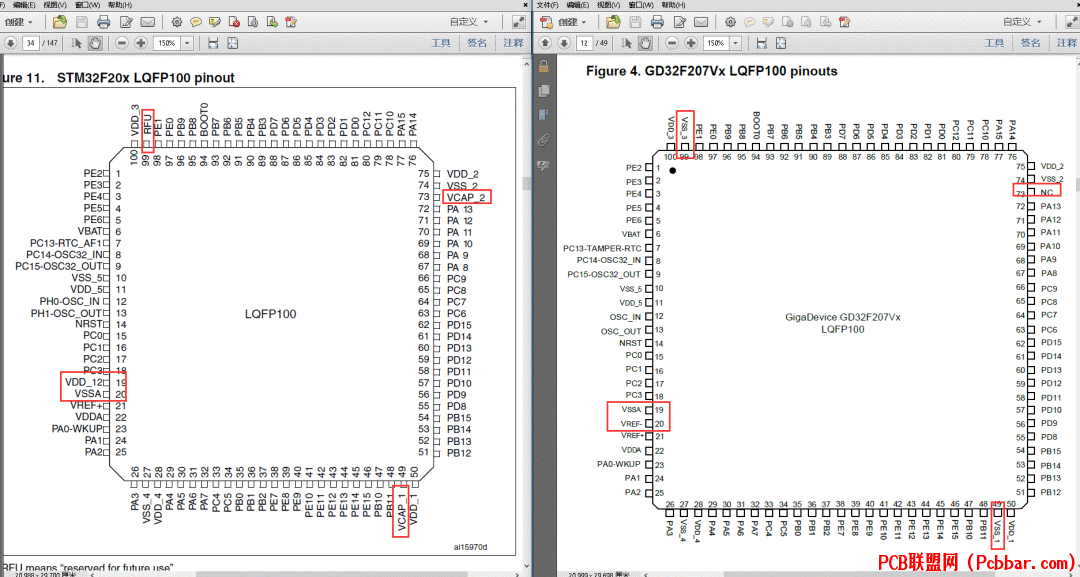Open 视图(V) menu in right window
1080x577 pixels.
(608, 5)
